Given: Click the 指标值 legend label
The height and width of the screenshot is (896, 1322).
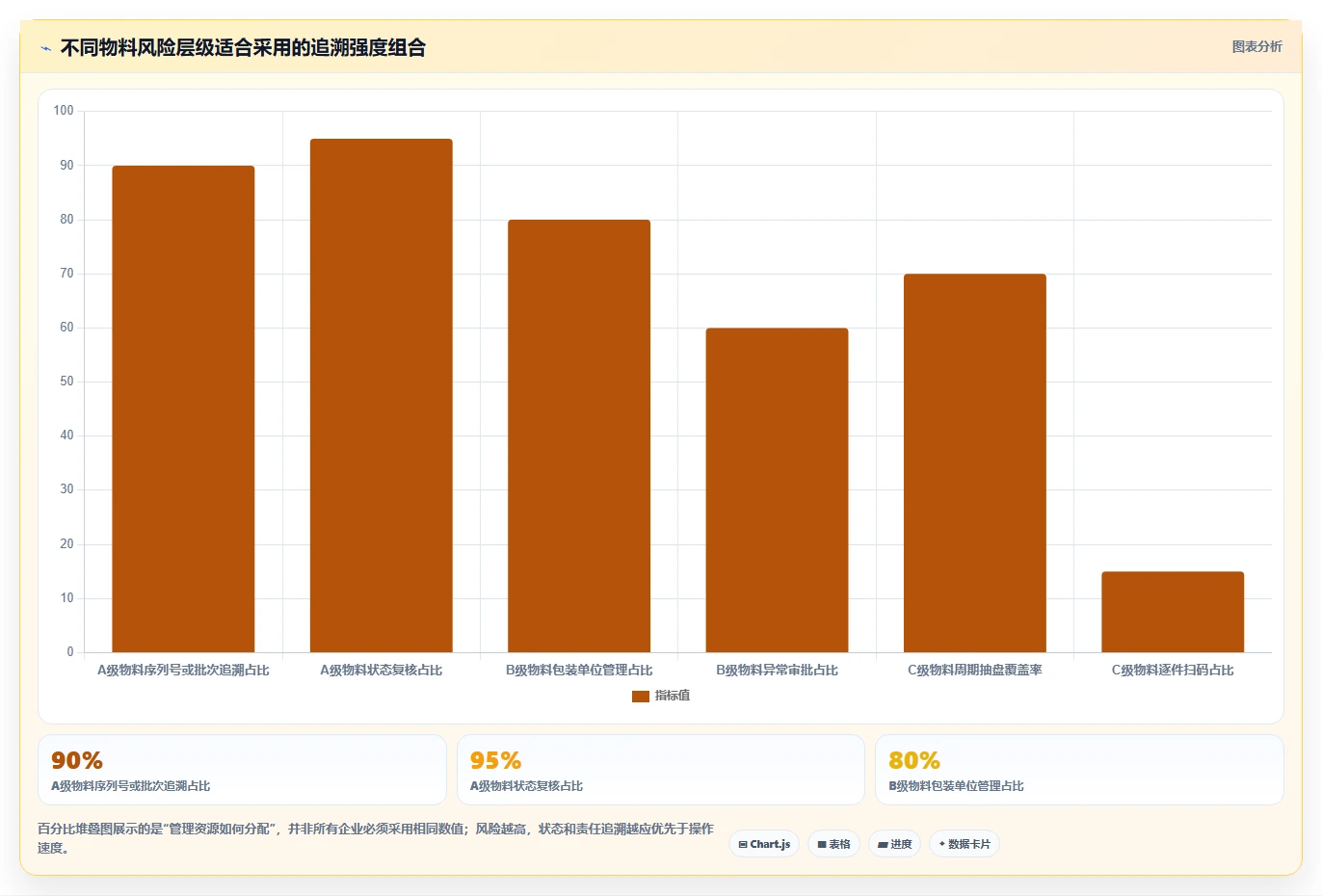Looking at the screenshot, I should point(673,696).
